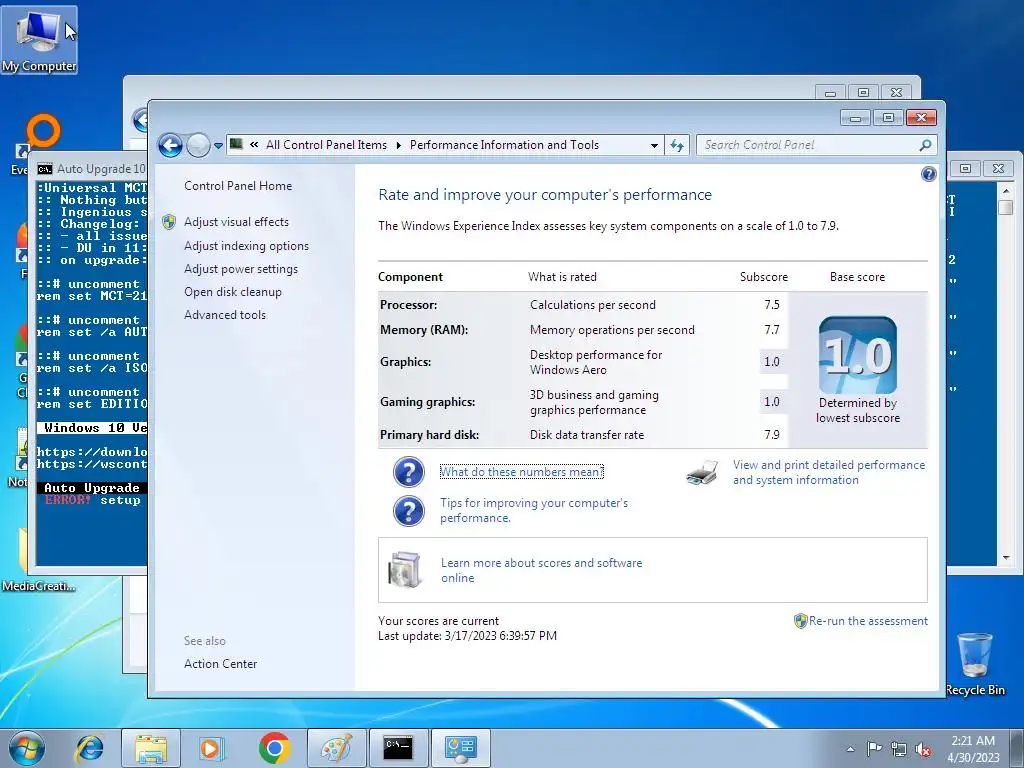The height and width of the screenshot is (768, 1024).
Task: Maximize the right background console window
Action: 965,168
